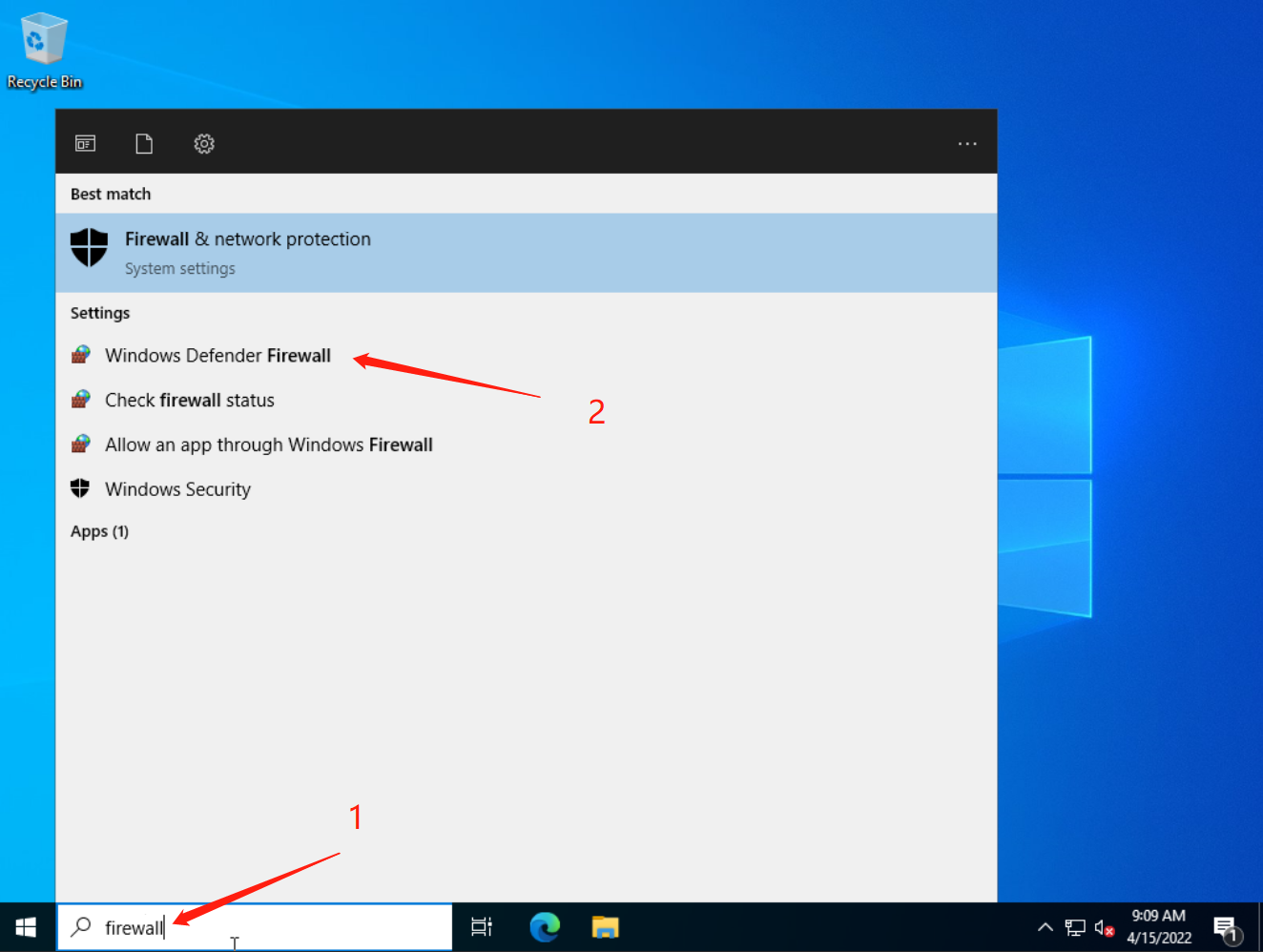Click the magnifier icon in search box
The height and width of the screenshot is (952, 1263).
pos(81,926)
